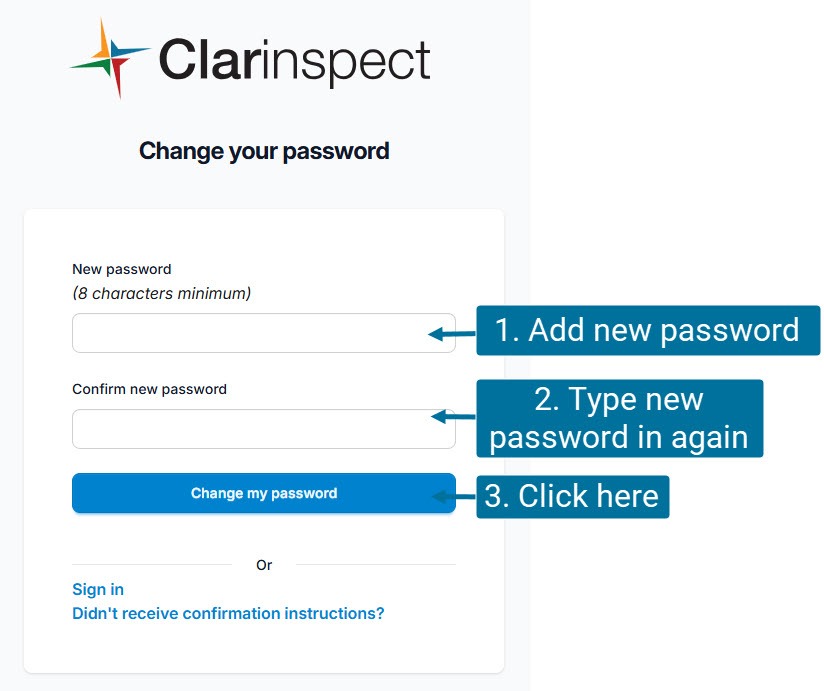The width and height of the screenshot is (824, 691).
Task: Click the Clarinspect wordmark text
Action: pyautogui.click(x=294, y=61)
